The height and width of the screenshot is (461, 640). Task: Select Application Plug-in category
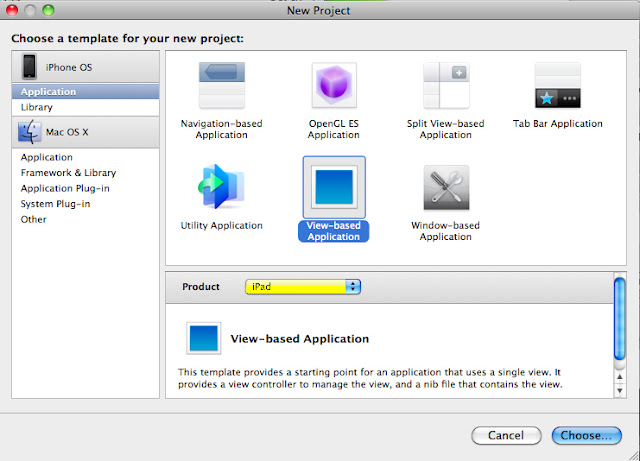[85, 188]
